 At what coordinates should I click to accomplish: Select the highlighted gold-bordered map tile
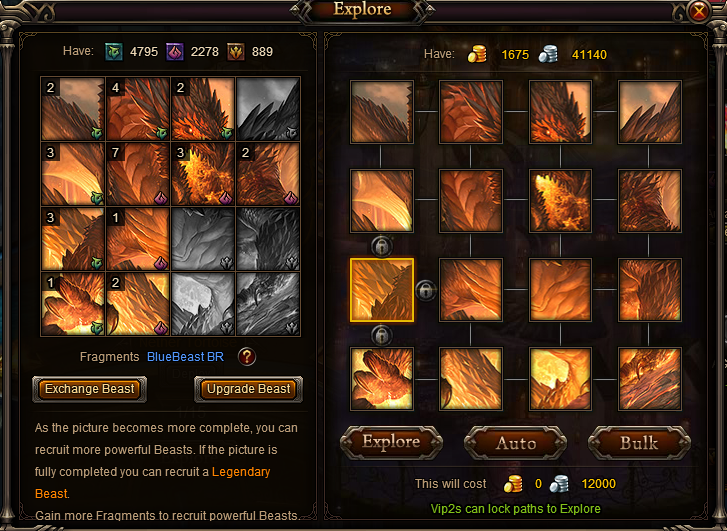click(382, 290)
